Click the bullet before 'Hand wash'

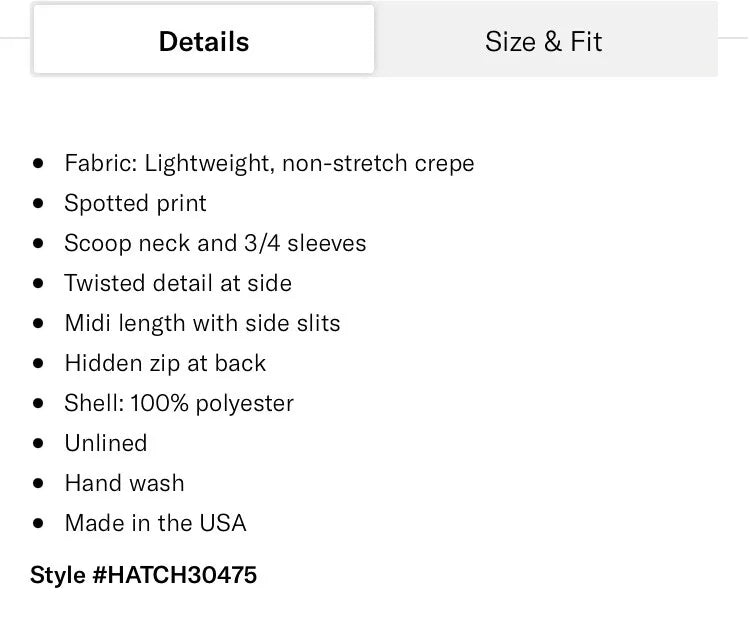click(39, 483)
